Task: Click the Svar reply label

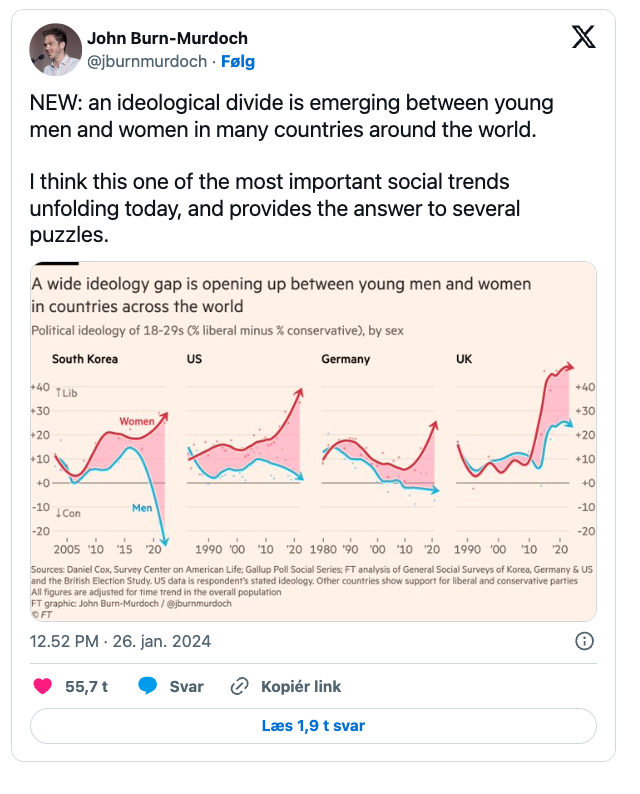Action: coord(186,686)
